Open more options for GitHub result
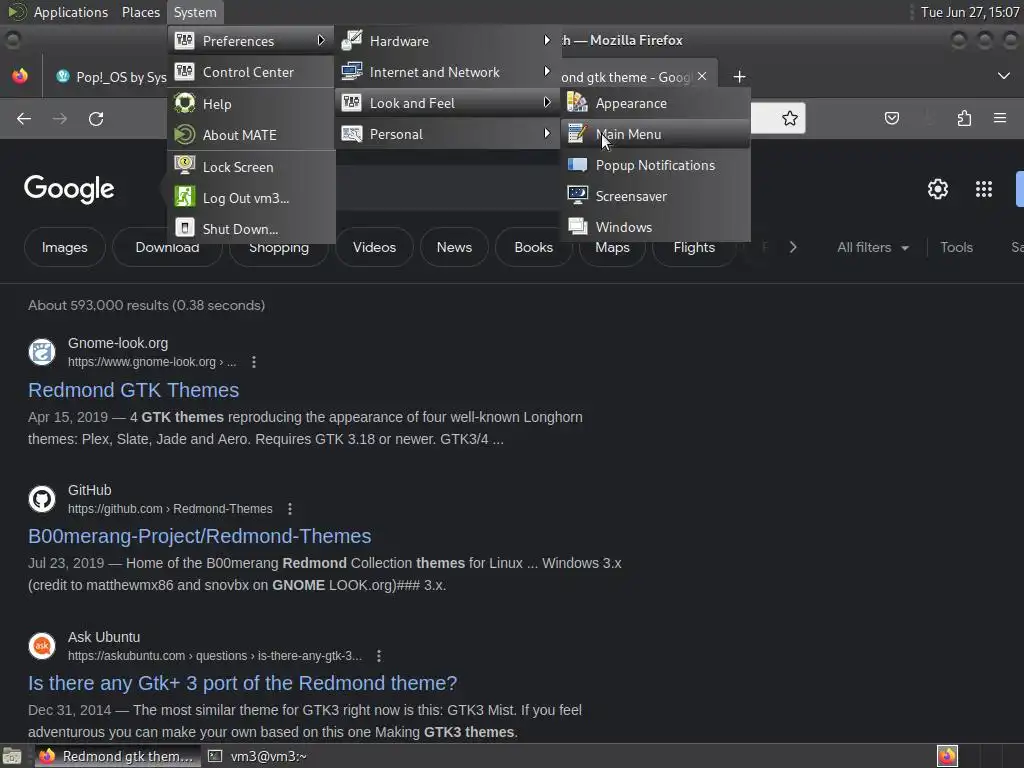This screenshot has height=768, width=1024. (x=290, y=509)
